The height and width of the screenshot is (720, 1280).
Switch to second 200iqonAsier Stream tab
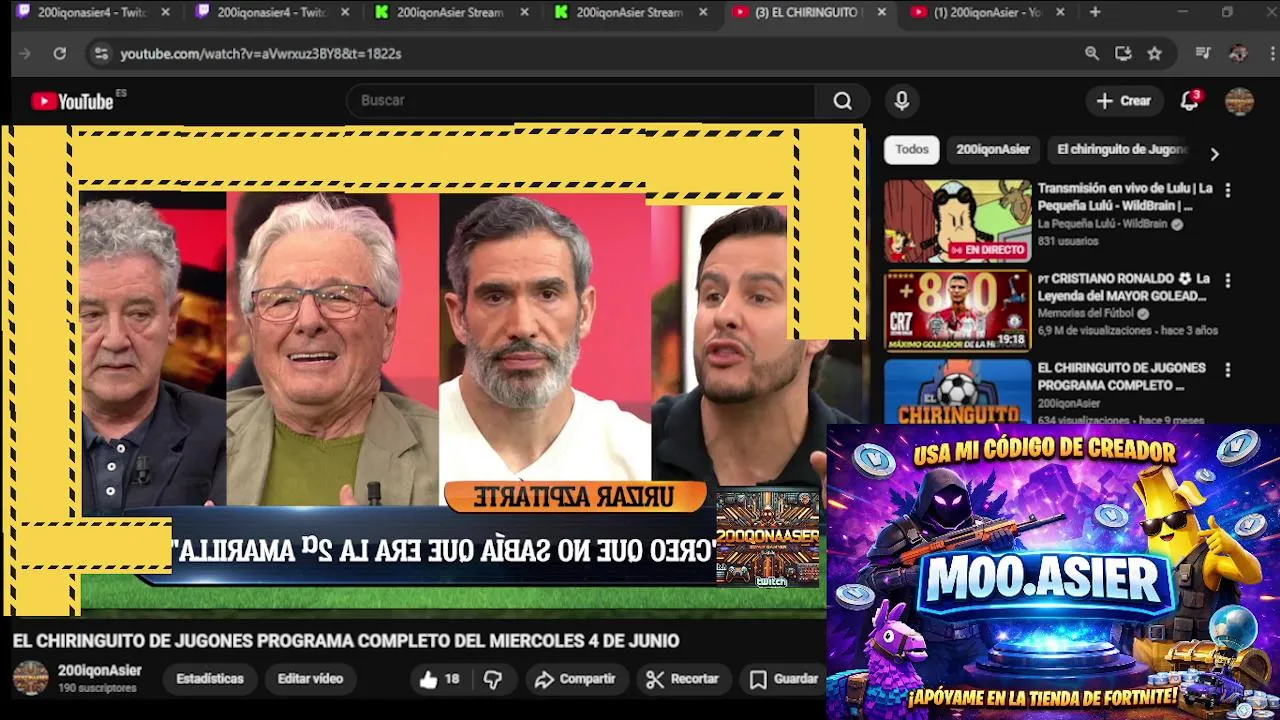click(631, 12)
